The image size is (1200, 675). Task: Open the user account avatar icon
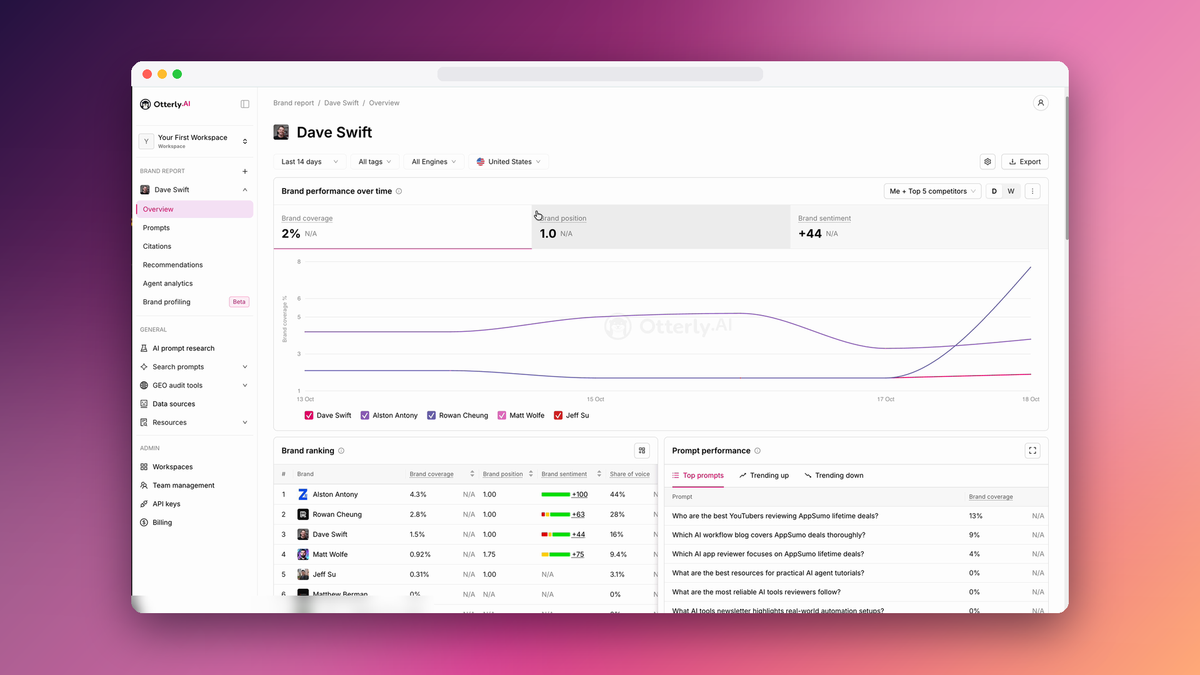pos(1040,103)
